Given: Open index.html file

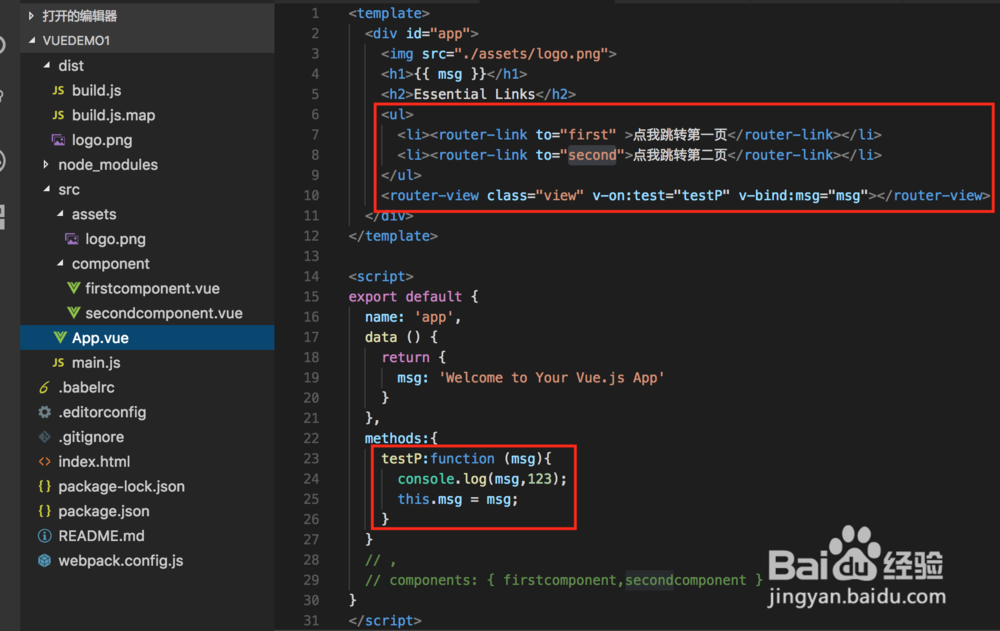Looking at the screenshot, I should point(94,461).
